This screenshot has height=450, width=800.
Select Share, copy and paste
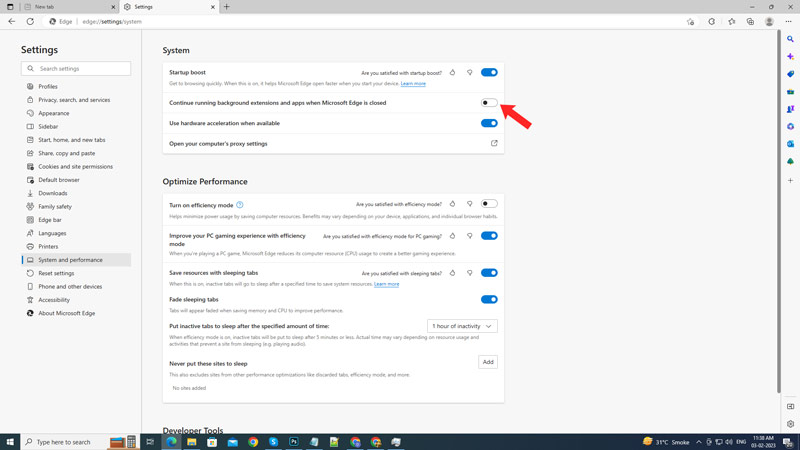click(x=76, y=153)
